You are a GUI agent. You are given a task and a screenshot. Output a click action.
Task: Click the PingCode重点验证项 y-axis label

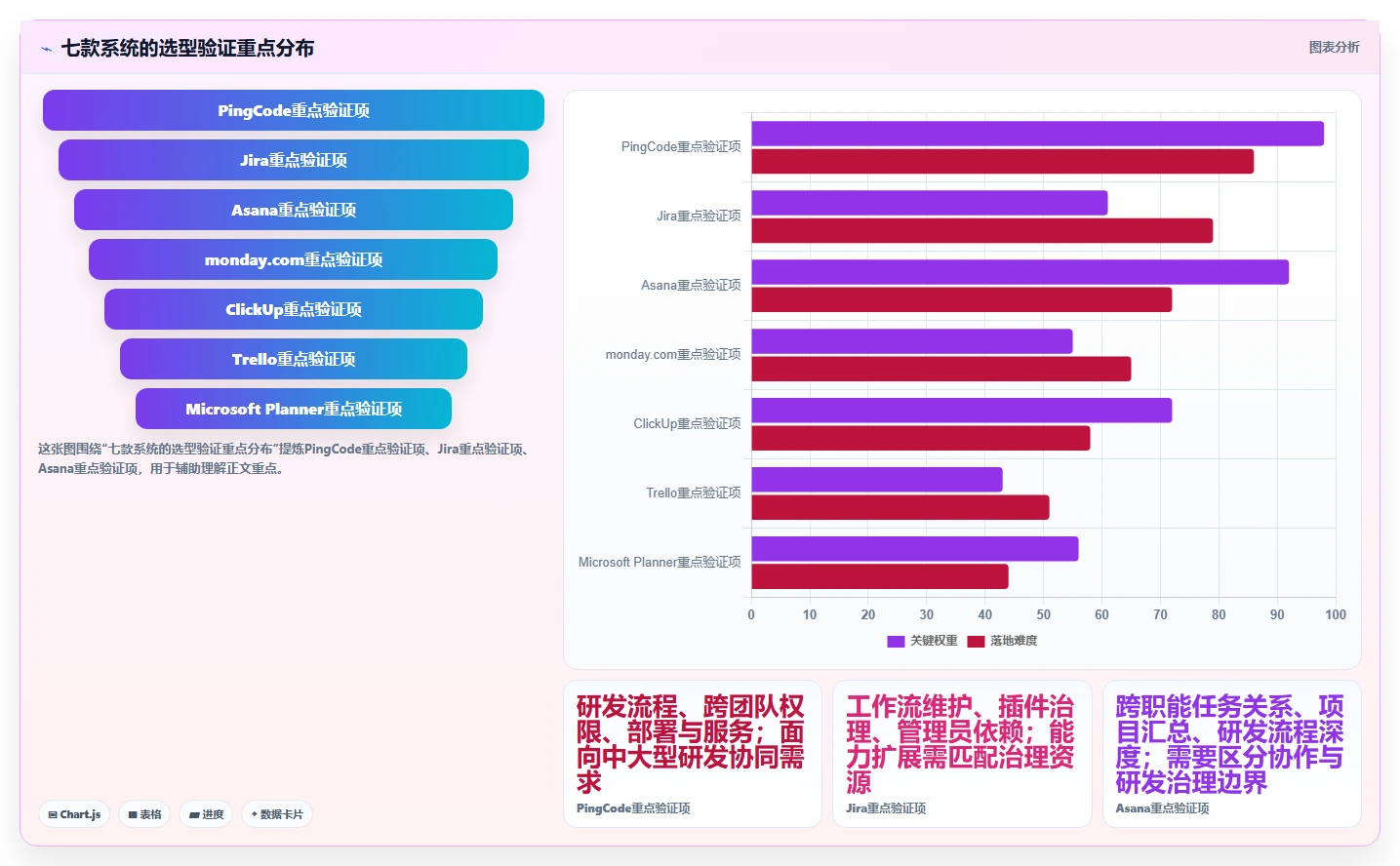[x=681, y=147]
